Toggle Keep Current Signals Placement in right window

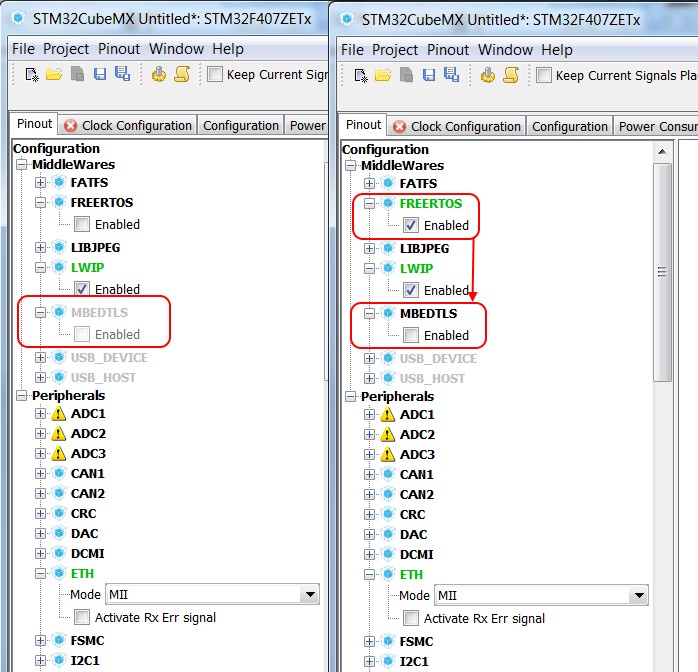(544, 75)
